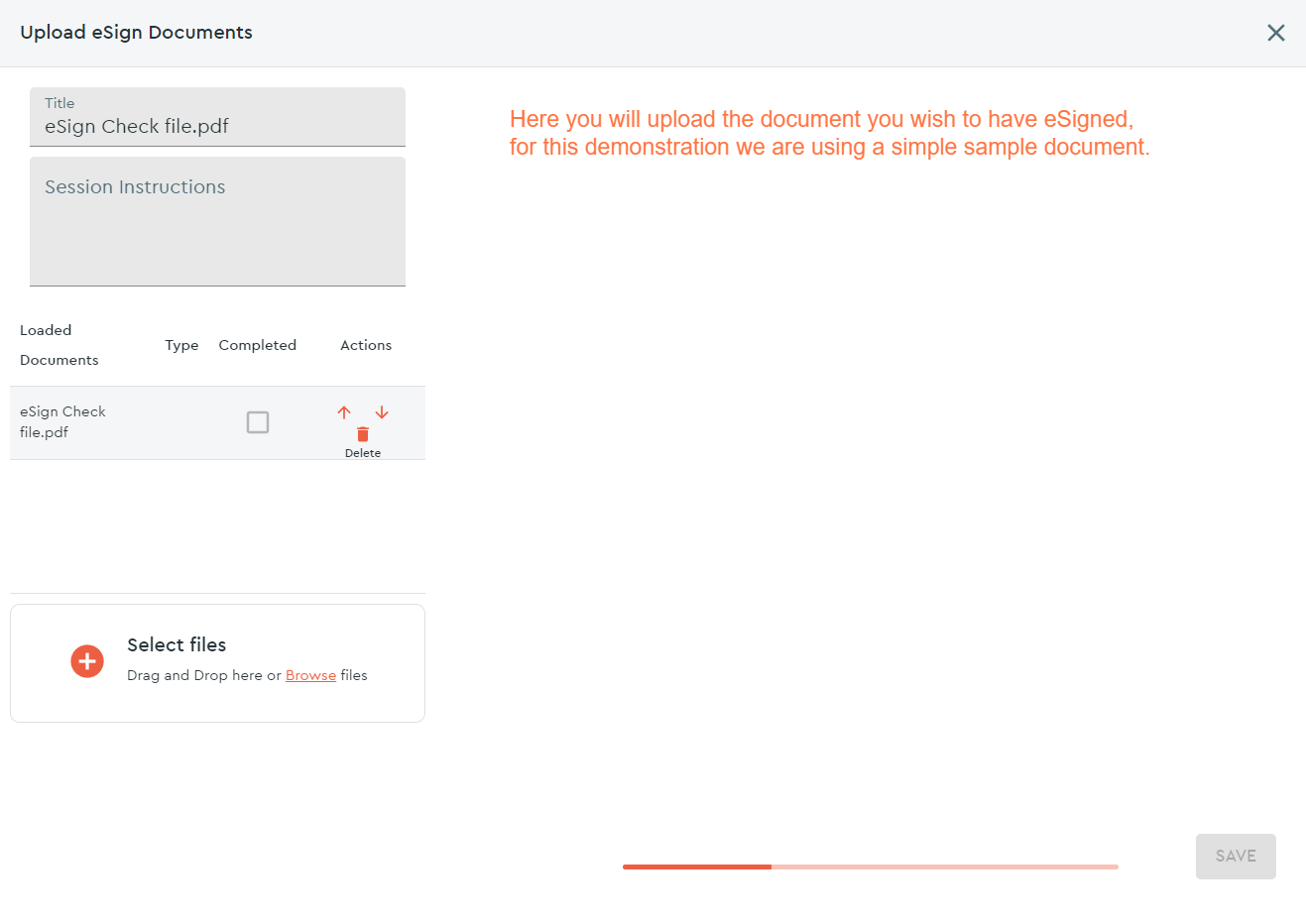
Task: Delete the eSign Check file.pdf document
Action: (363, 434)
